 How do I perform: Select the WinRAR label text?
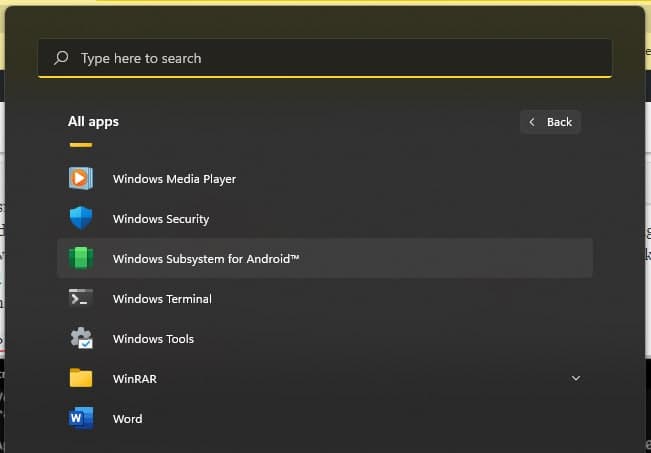pos(135,379)
